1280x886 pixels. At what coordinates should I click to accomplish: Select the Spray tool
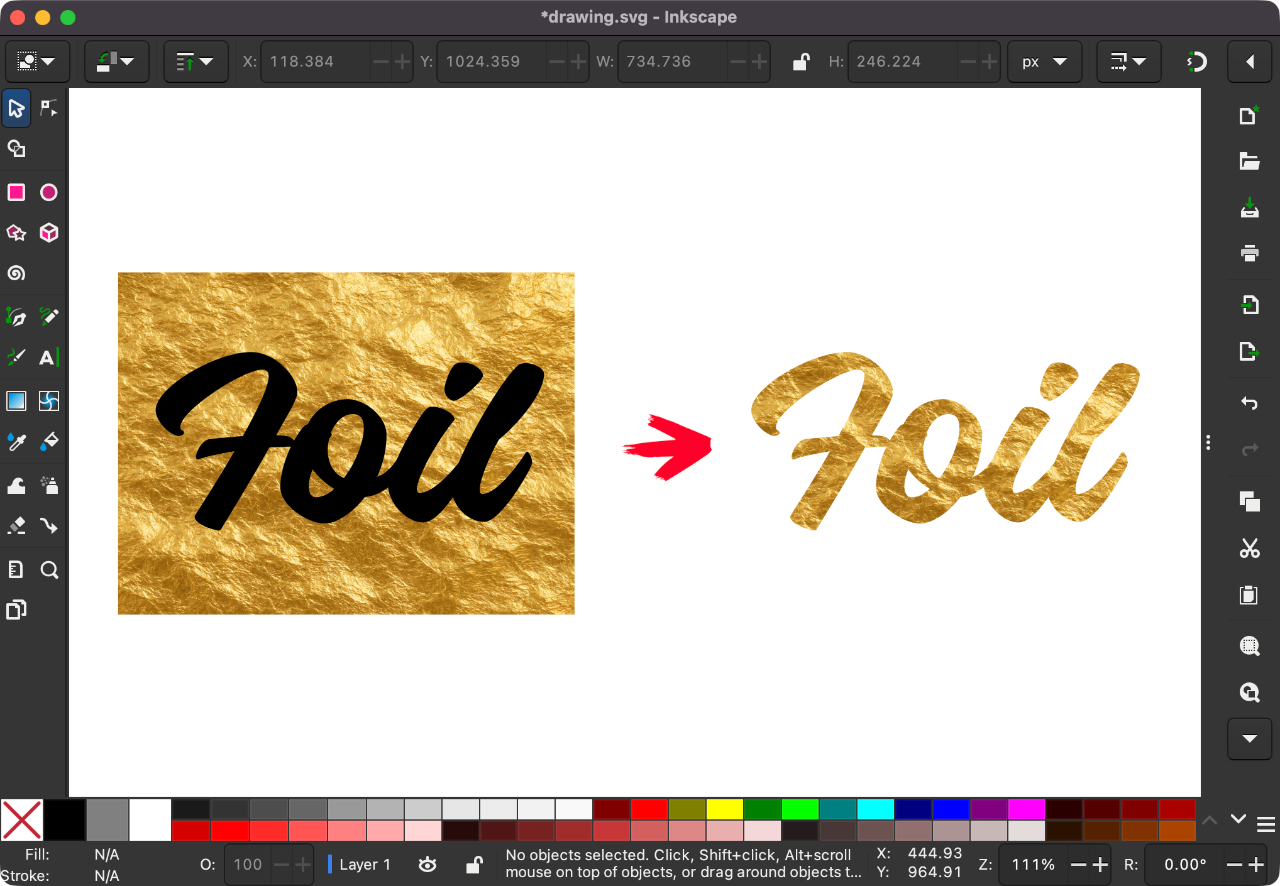click(x=48, y=486)
